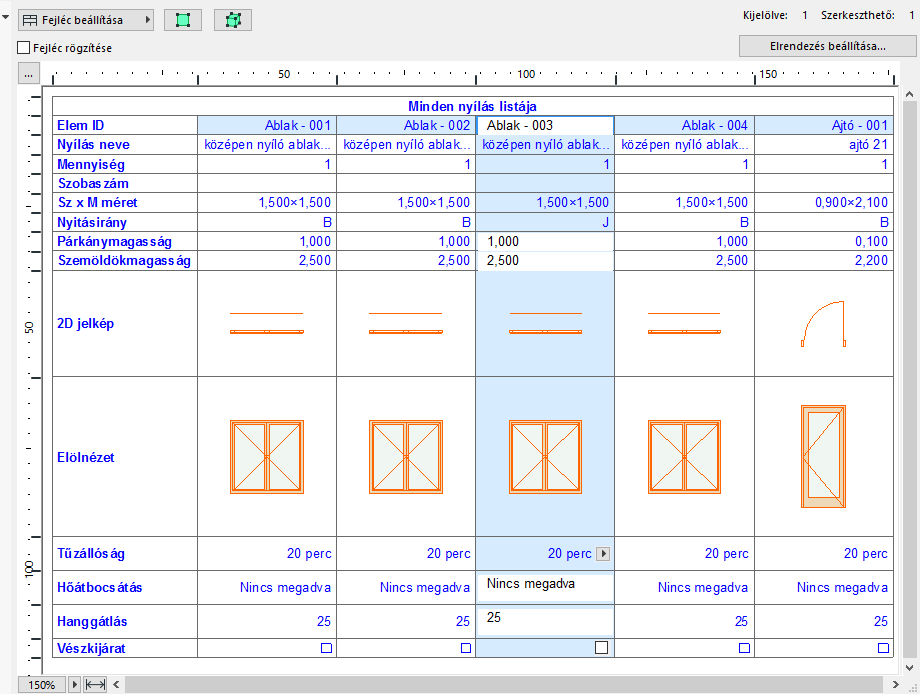Image resolution: width=920 pixels, height=694 pixels.
Task: Select the Mennyiség row header
Action: [x=125, y=164]
